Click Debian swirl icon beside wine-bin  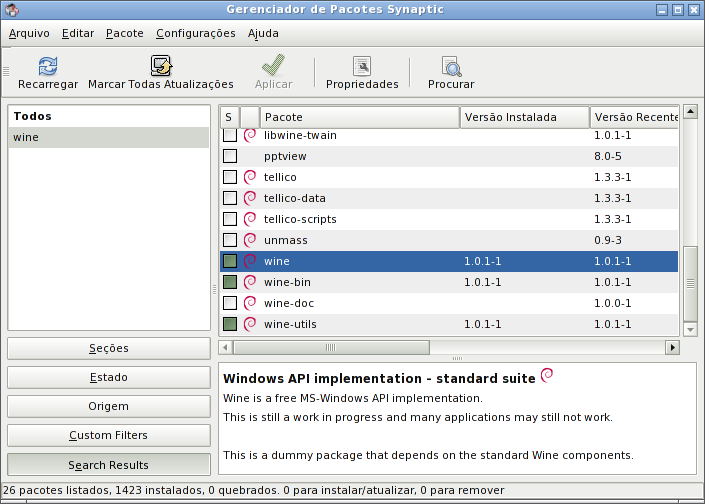(x=250, y=282)
